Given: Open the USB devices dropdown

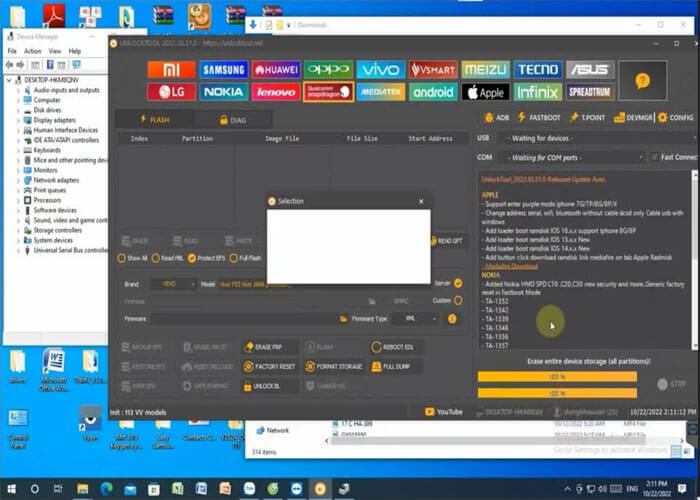Looking at the screenshot, I should (x=596, y=138).
